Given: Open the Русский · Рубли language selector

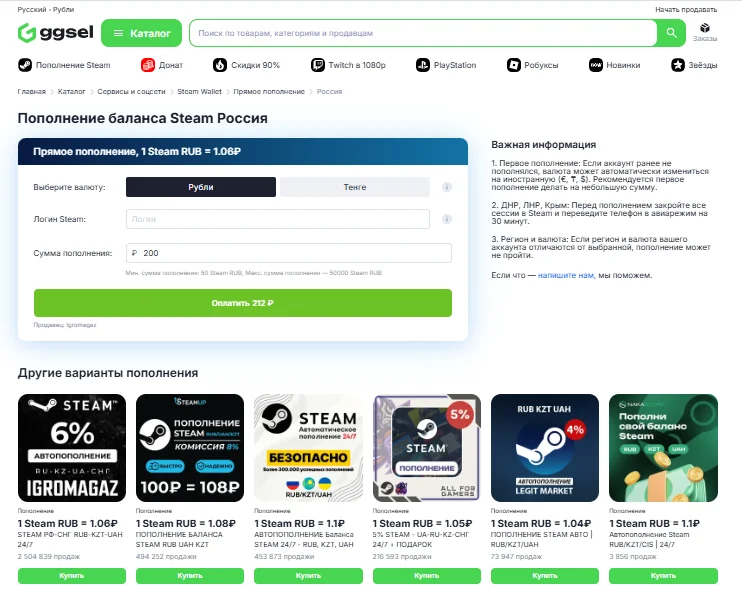Looking at the screenshot, I should coord(45,9).
